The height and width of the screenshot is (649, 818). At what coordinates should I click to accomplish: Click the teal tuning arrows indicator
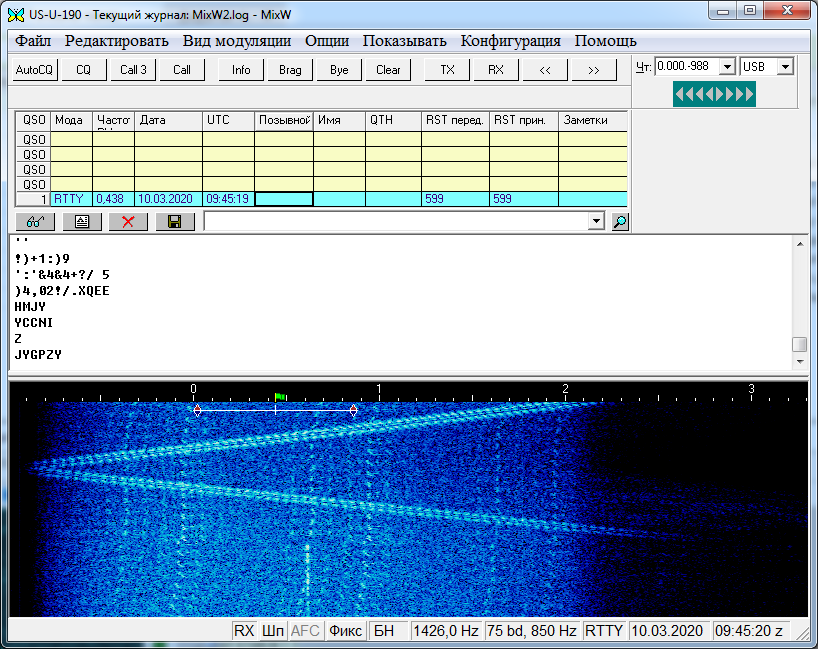714,94
